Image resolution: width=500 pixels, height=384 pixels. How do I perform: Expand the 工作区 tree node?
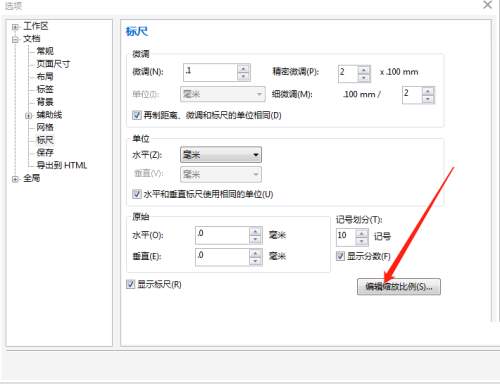click(15, 27)
